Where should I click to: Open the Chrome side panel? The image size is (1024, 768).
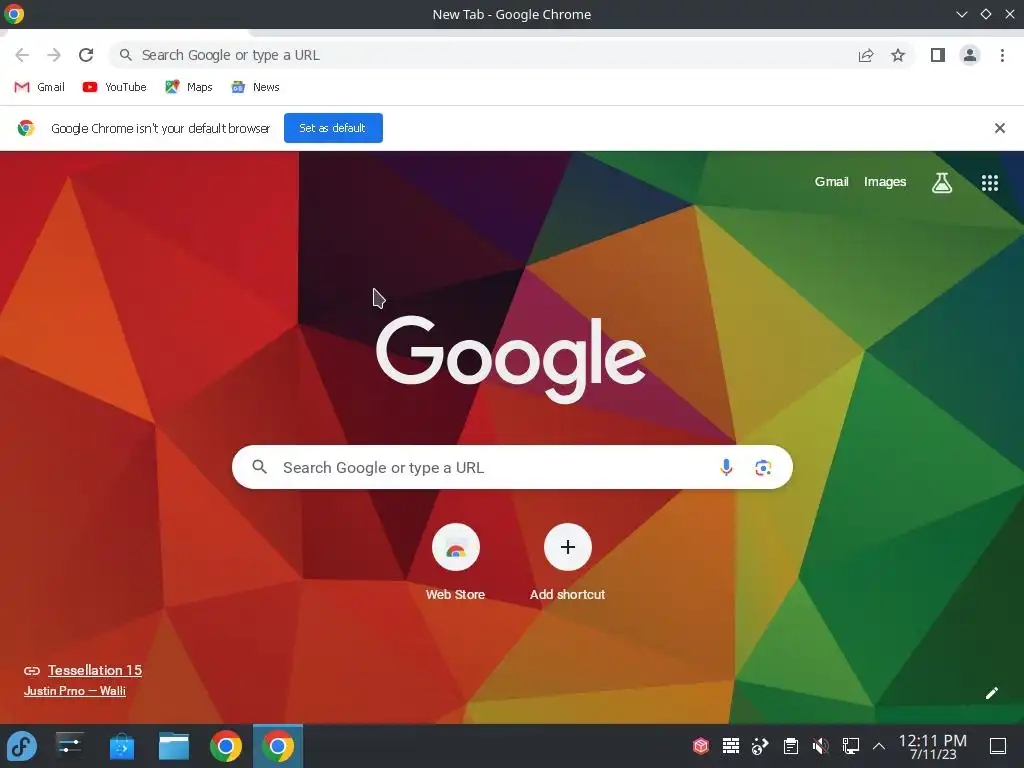click(x=938, y=56)
